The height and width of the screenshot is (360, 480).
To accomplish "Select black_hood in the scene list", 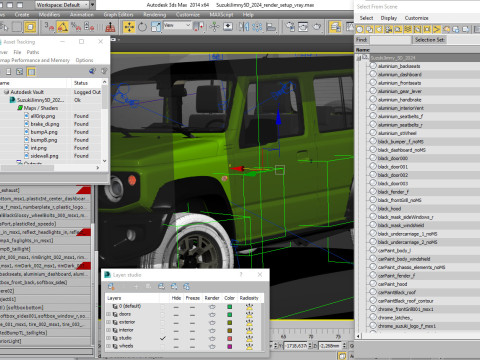I will click(389, 209).
